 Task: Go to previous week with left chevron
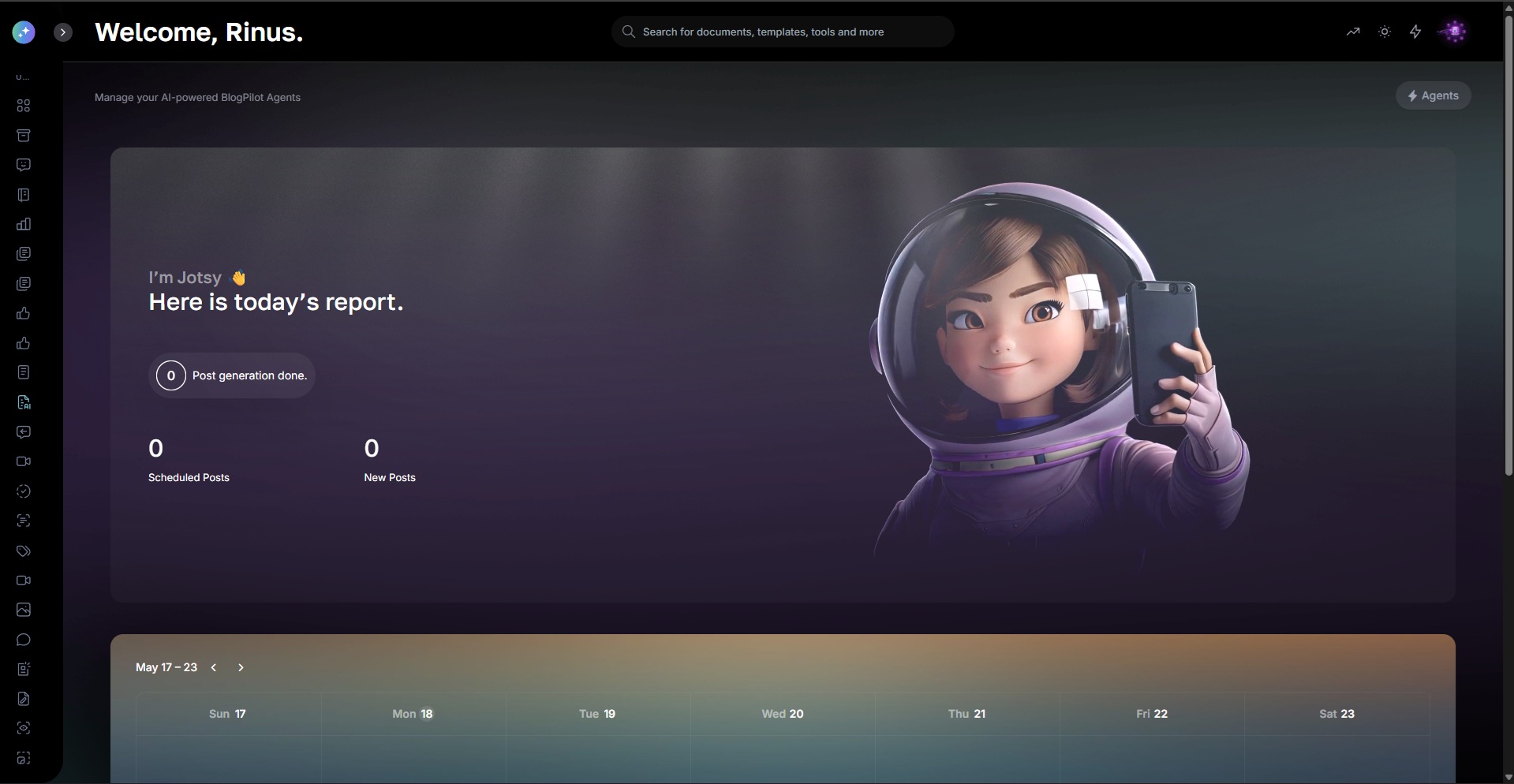(x=214, y=667)
